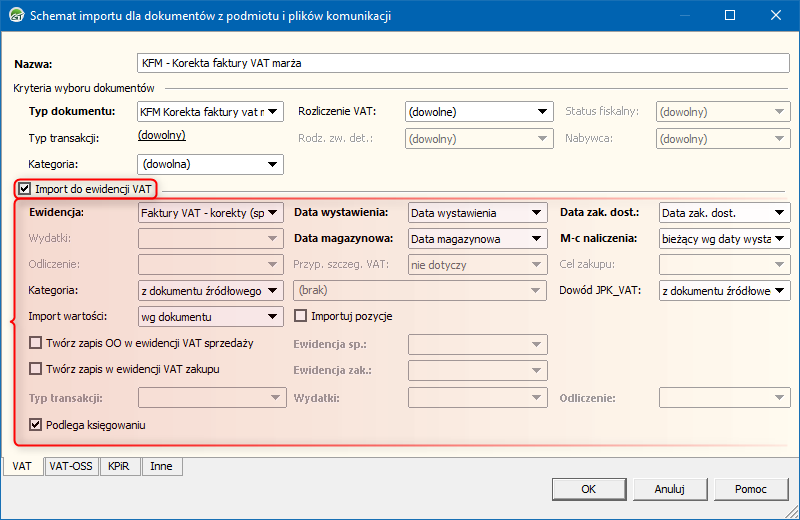Click the Status fiskalny (dowolny) dropdown
The image size is (800, 520).
(723, 112)
